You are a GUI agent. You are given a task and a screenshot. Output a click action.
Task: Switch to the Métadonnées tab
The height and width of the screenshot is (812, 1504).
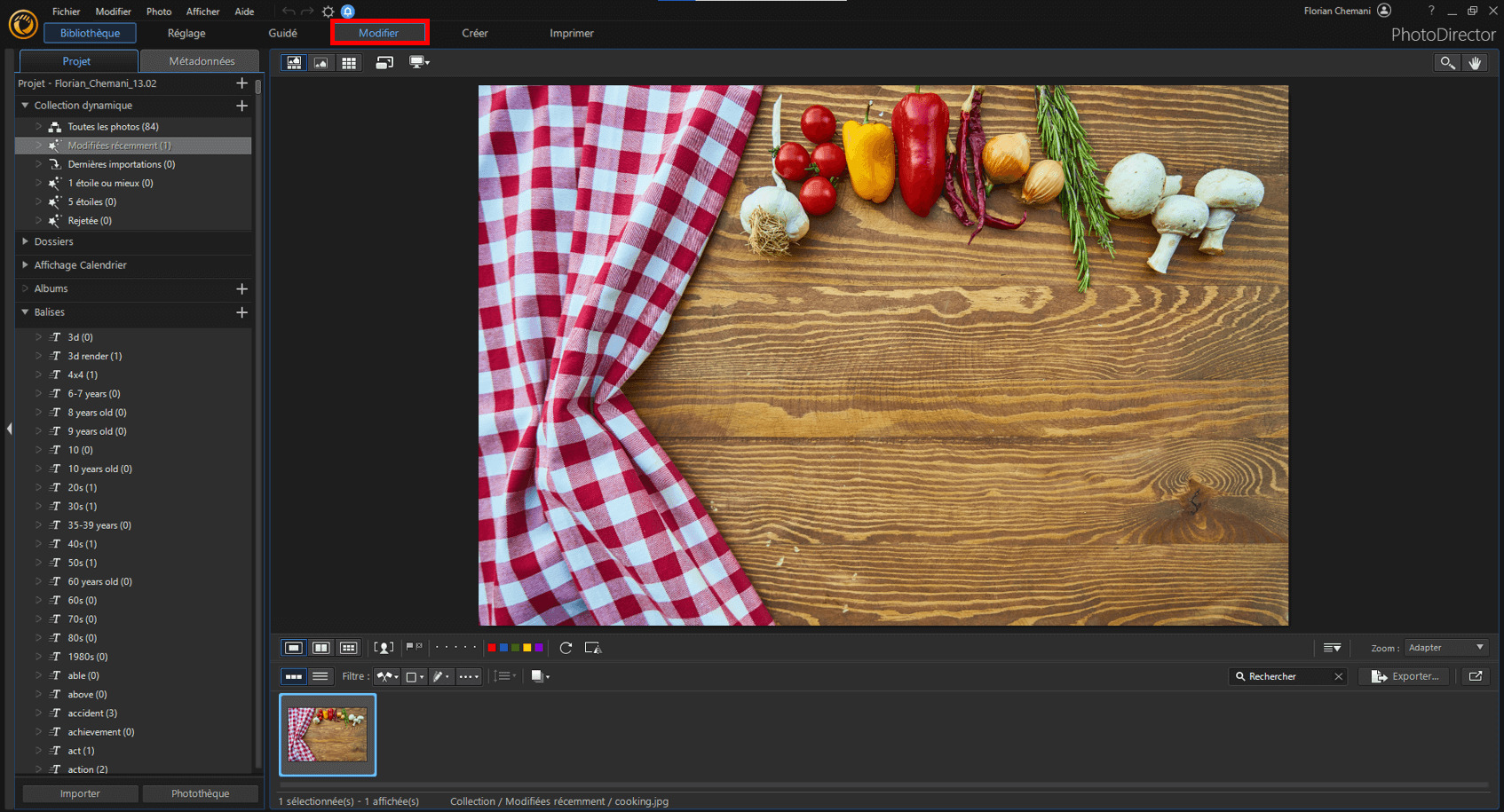(202, 61)
